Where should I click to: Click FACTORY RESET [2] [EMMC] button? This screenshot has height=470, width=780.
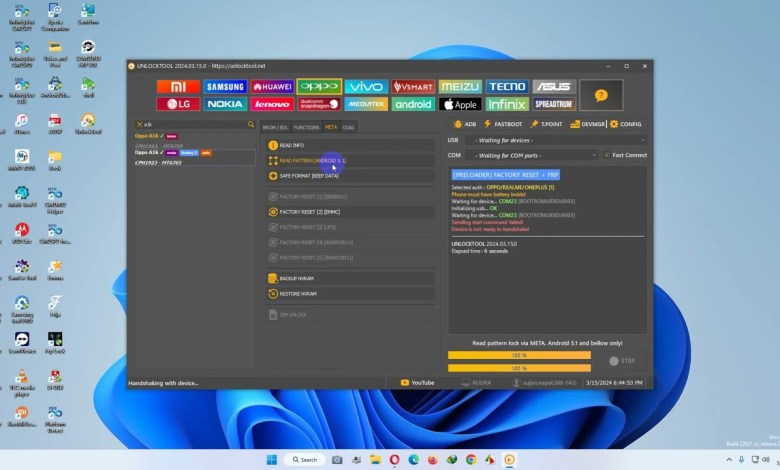[350, 212]
